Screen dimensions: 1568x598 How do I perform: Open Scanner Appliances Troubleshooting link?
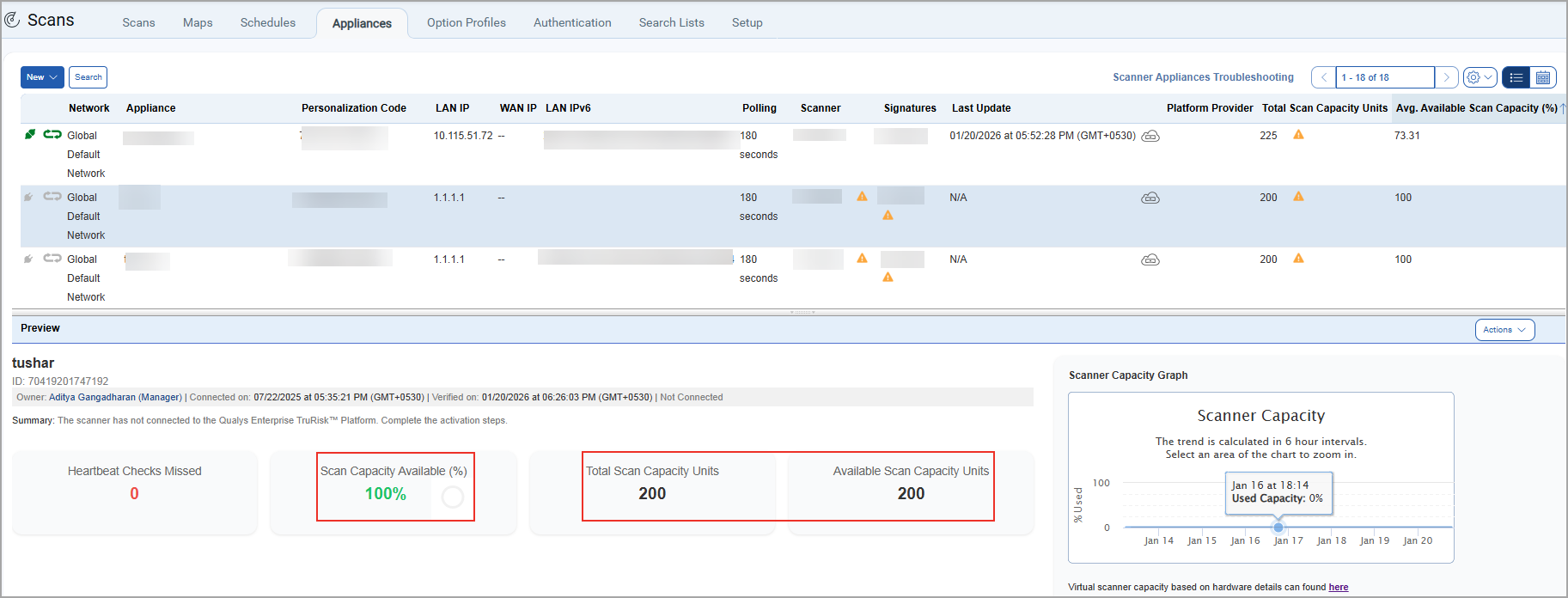point(1203,77)
